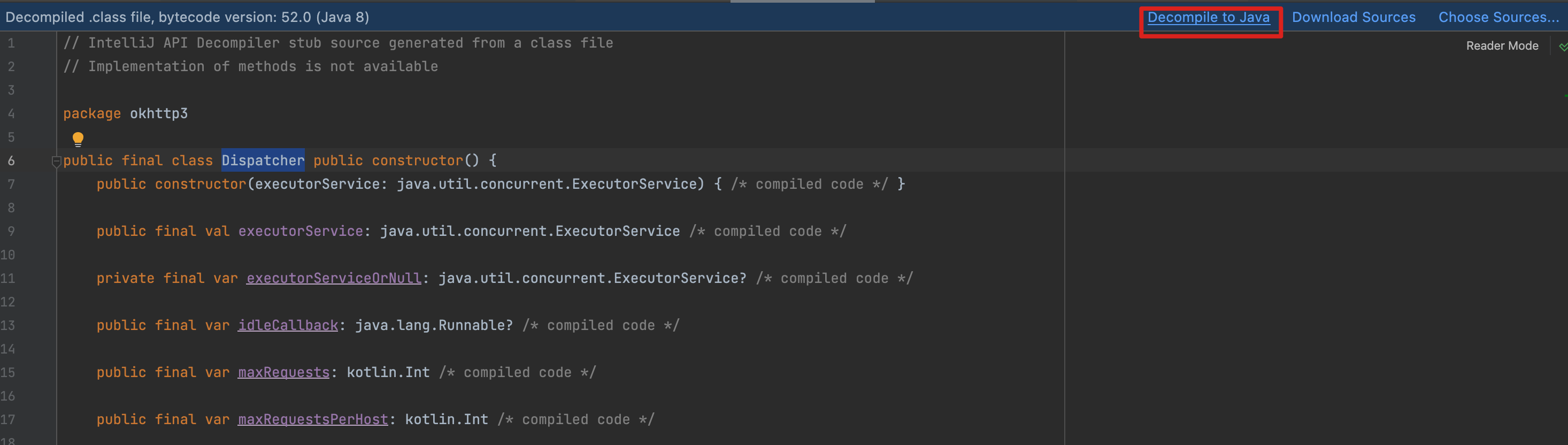Collapse the Dispatcher class fold marker

click(57, 162)
